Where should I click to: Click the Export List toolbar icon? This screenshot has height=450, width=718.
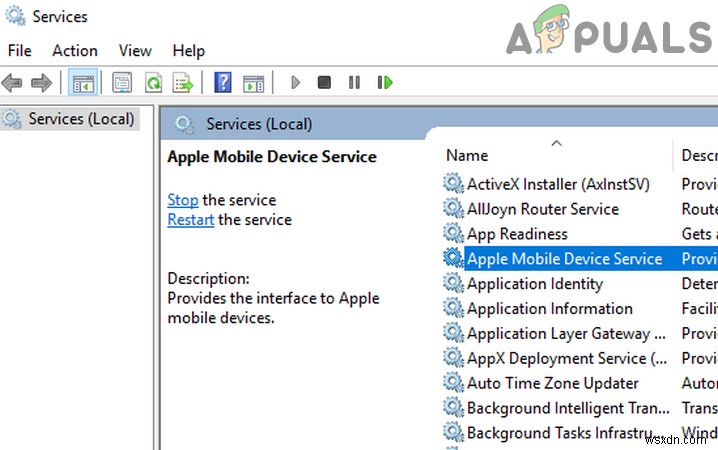[183, 83]
